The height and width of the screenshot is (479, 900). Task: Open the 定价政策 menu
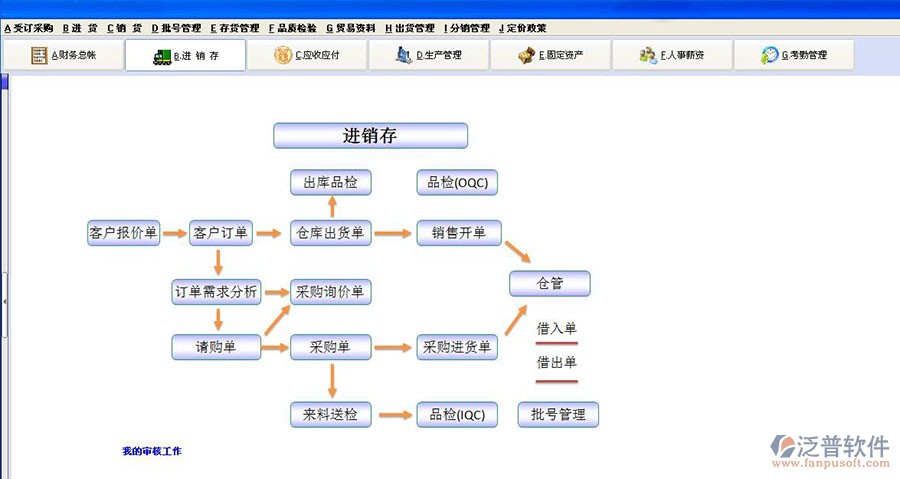tap(523, 28)
